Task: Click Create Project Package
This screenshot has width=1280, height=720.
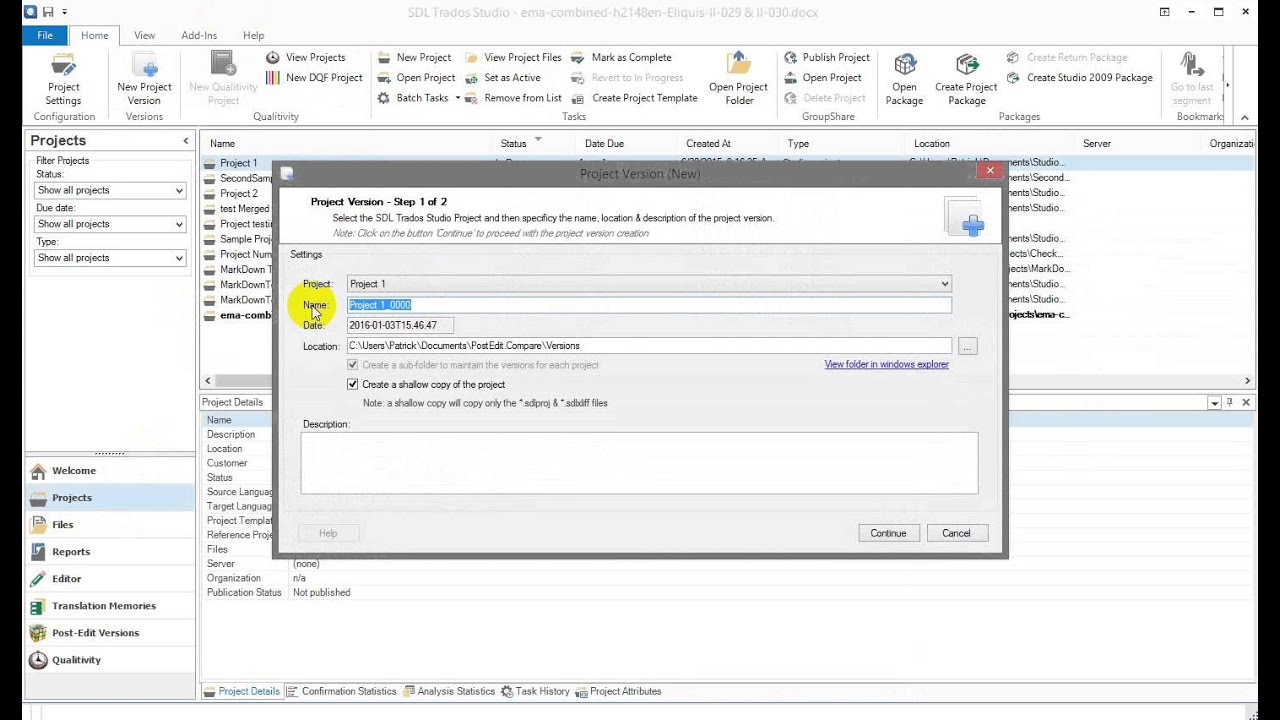Action: click(966, 80)
